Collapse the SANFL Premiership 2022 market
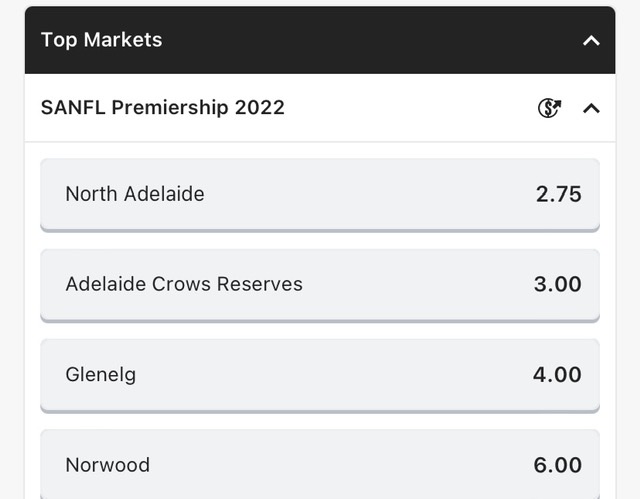Viewport: 640px width, 499px height. (591, 108)
